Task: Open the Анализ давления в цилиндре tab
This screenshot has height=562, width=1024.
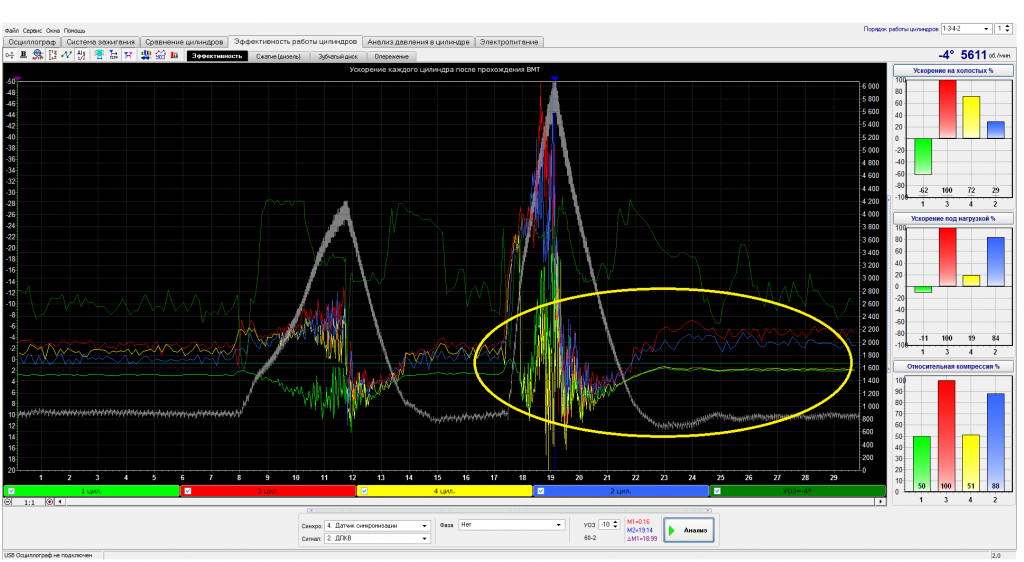Action: click(418, 42)
